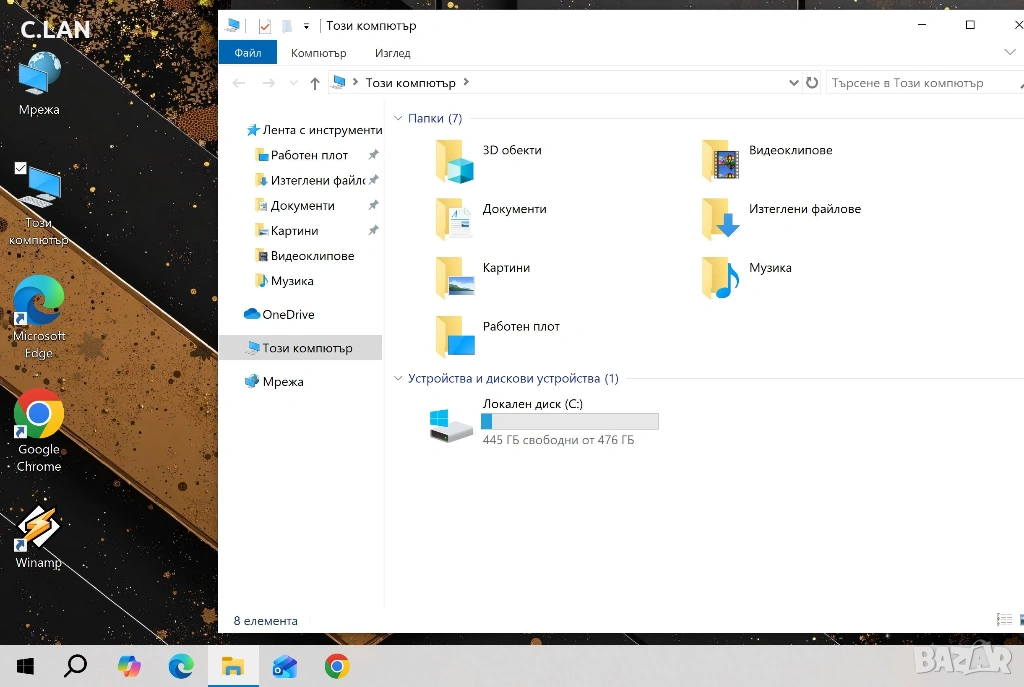Open Локален диск (C:) drive

pyautogui.click(x=452, y=424)
